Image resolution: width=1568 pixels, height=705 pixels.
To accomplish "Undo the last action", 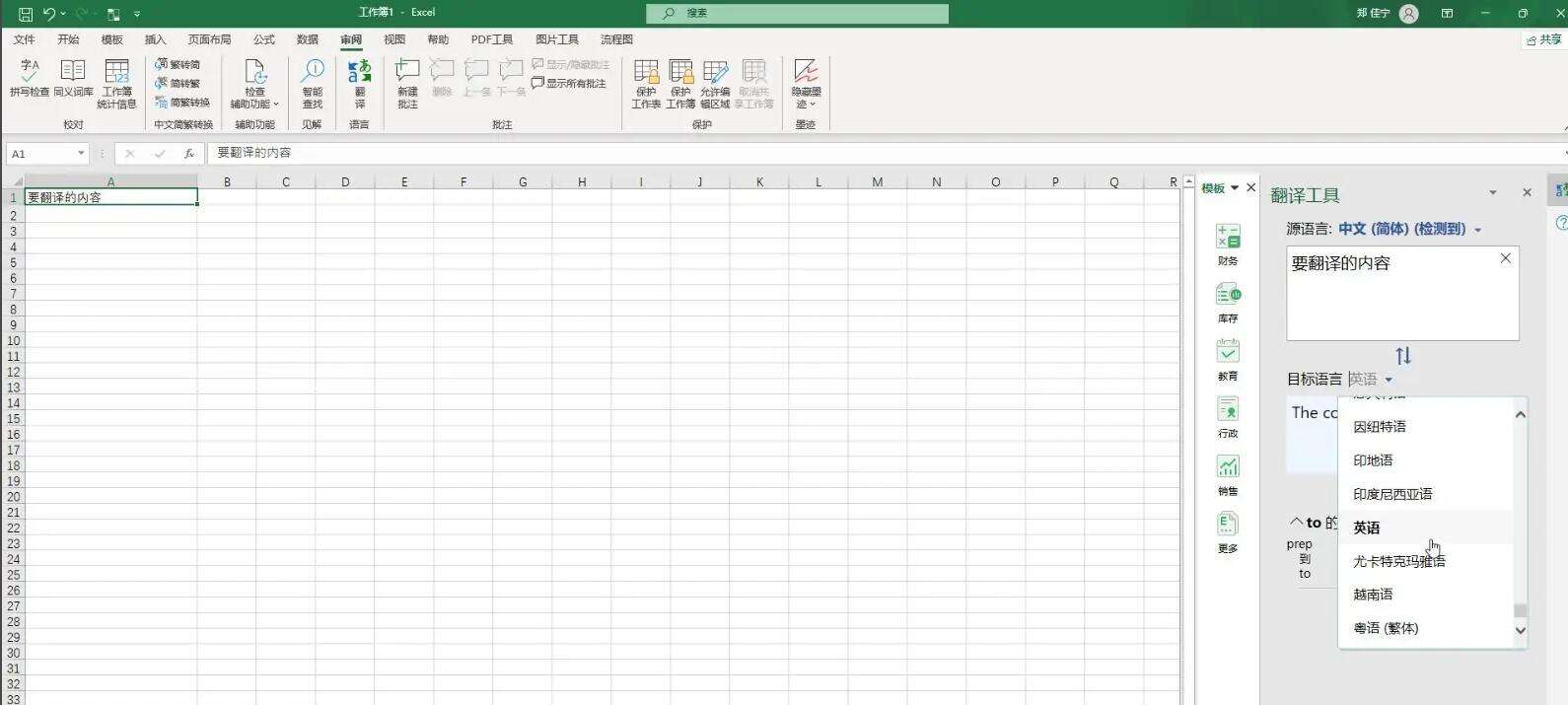I will (x=49, y=14).
